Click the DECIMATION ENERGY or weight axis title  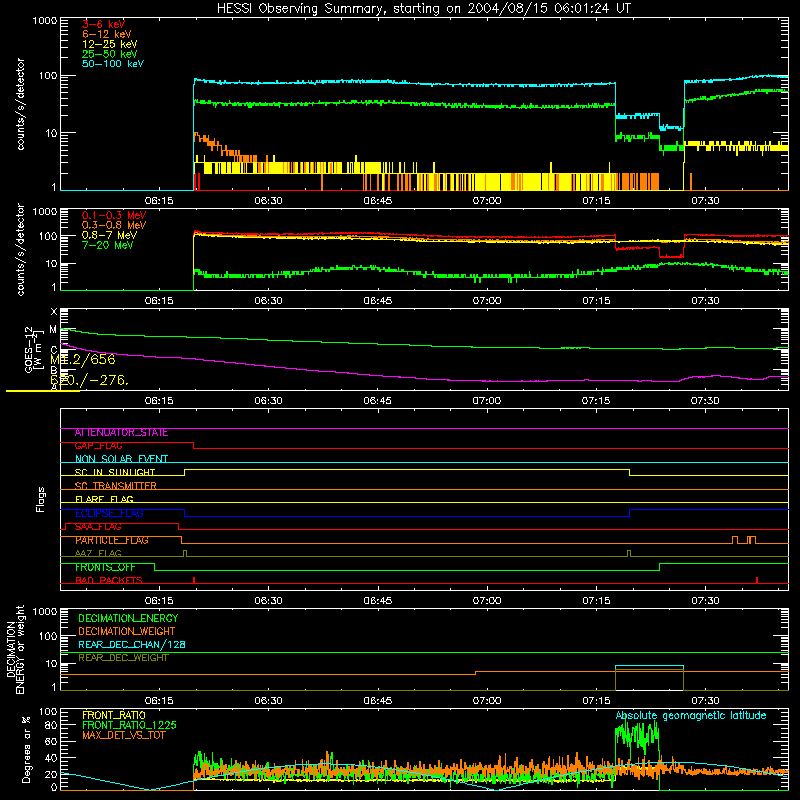(x=15, y=650)
